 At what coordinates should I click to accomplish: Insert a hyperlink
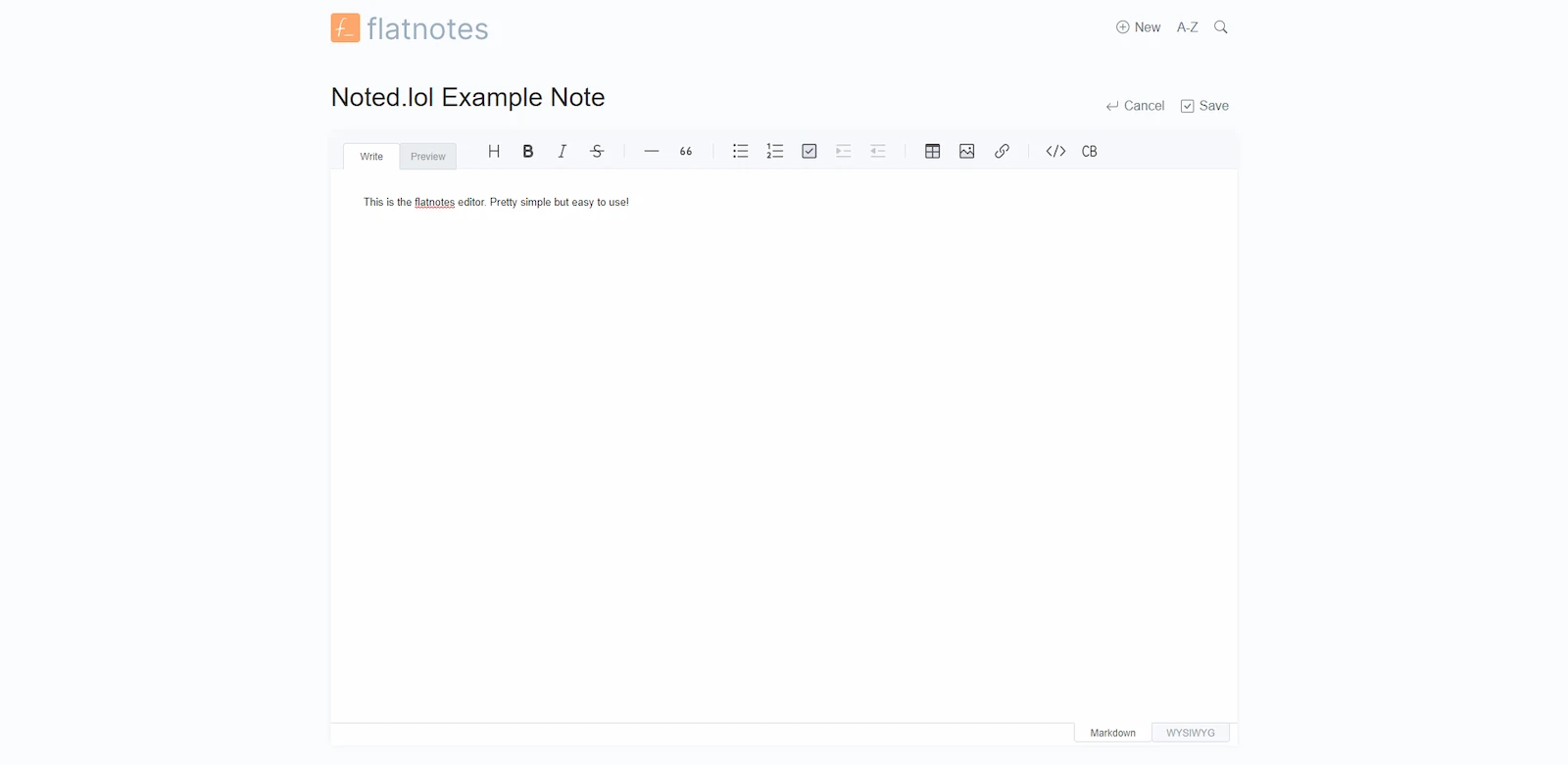1002,151
